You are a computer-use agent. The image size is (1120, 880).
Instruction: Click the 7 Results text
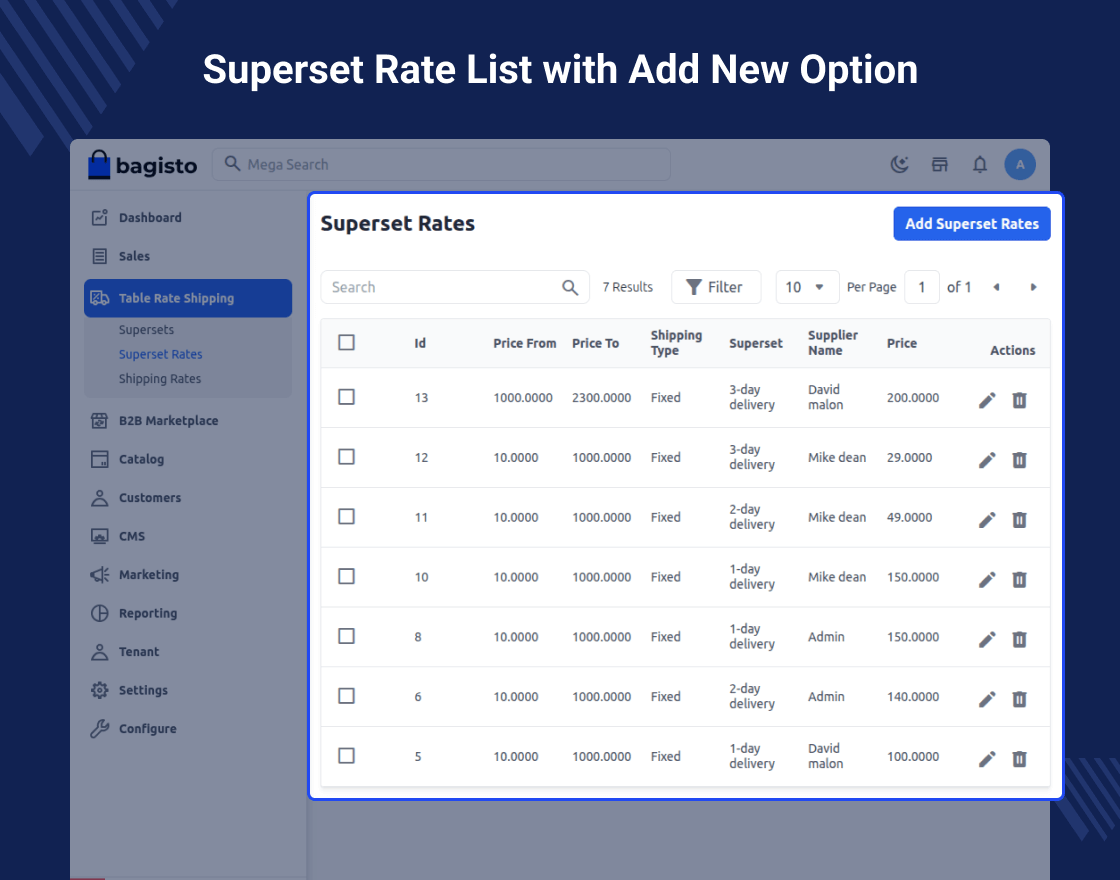627,287
